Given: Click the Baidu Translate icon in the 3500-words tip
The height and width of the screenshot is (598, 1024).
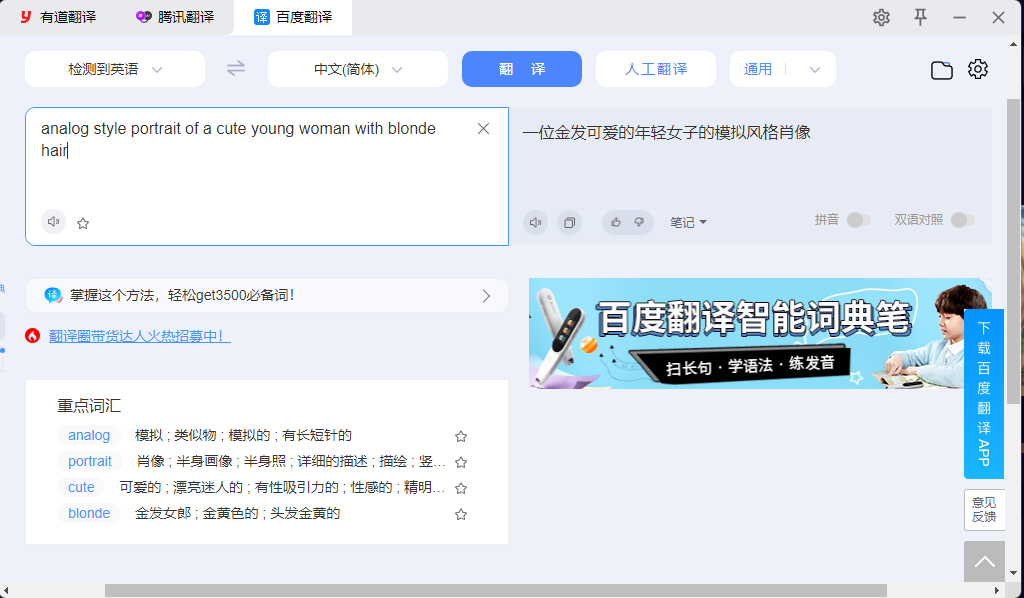Looking at the screenshot, I should [x=53, y=295].
